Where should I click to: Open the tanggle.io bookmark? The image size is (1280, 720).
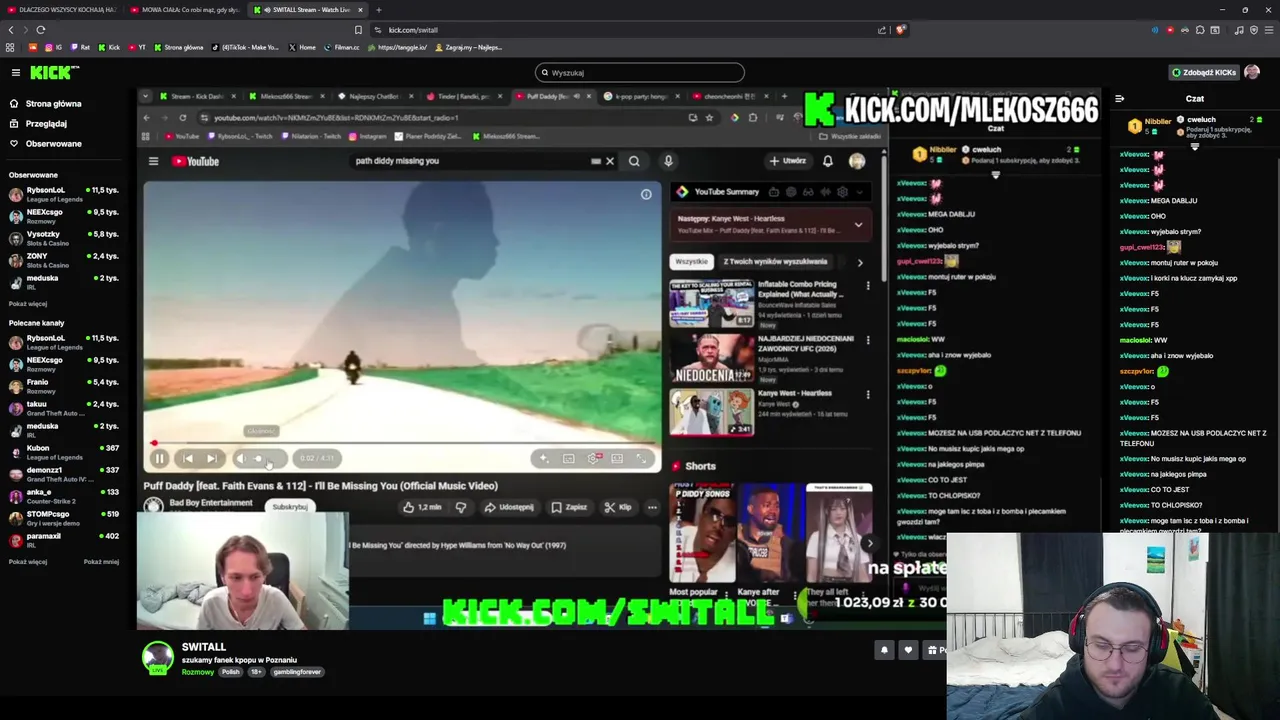tap(397, 47)
